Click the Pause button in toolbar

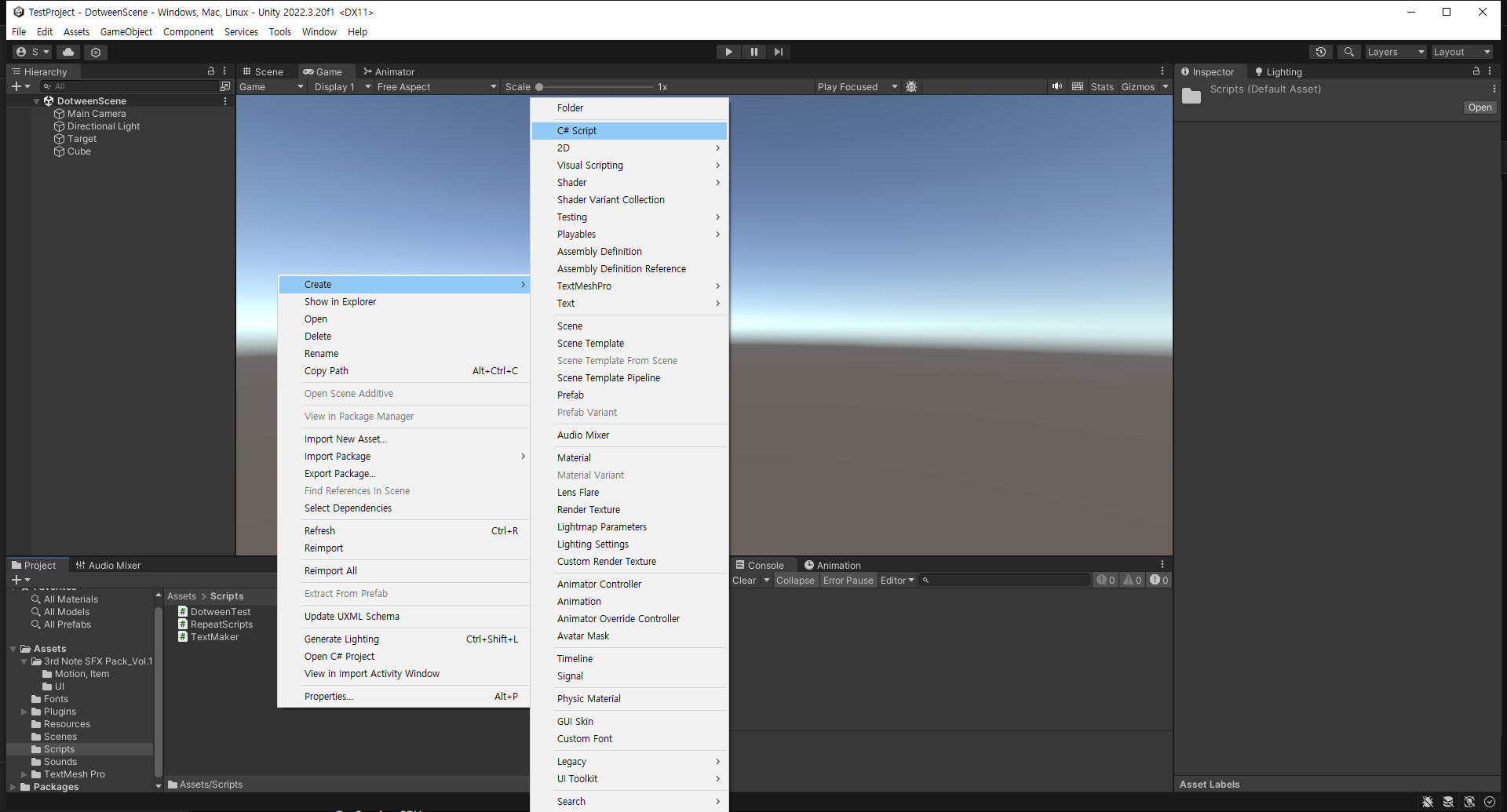coord(753,52)
